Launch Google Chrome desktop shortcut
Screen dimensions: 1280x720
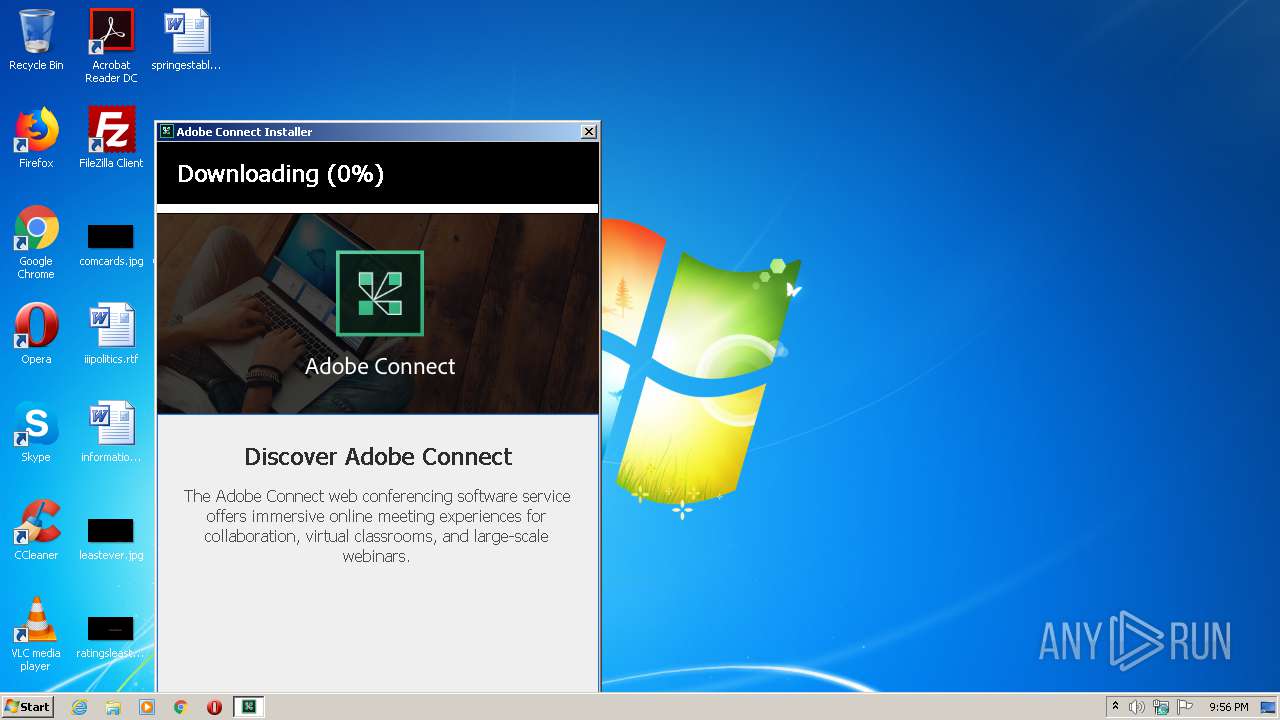(x=36, y=242)
